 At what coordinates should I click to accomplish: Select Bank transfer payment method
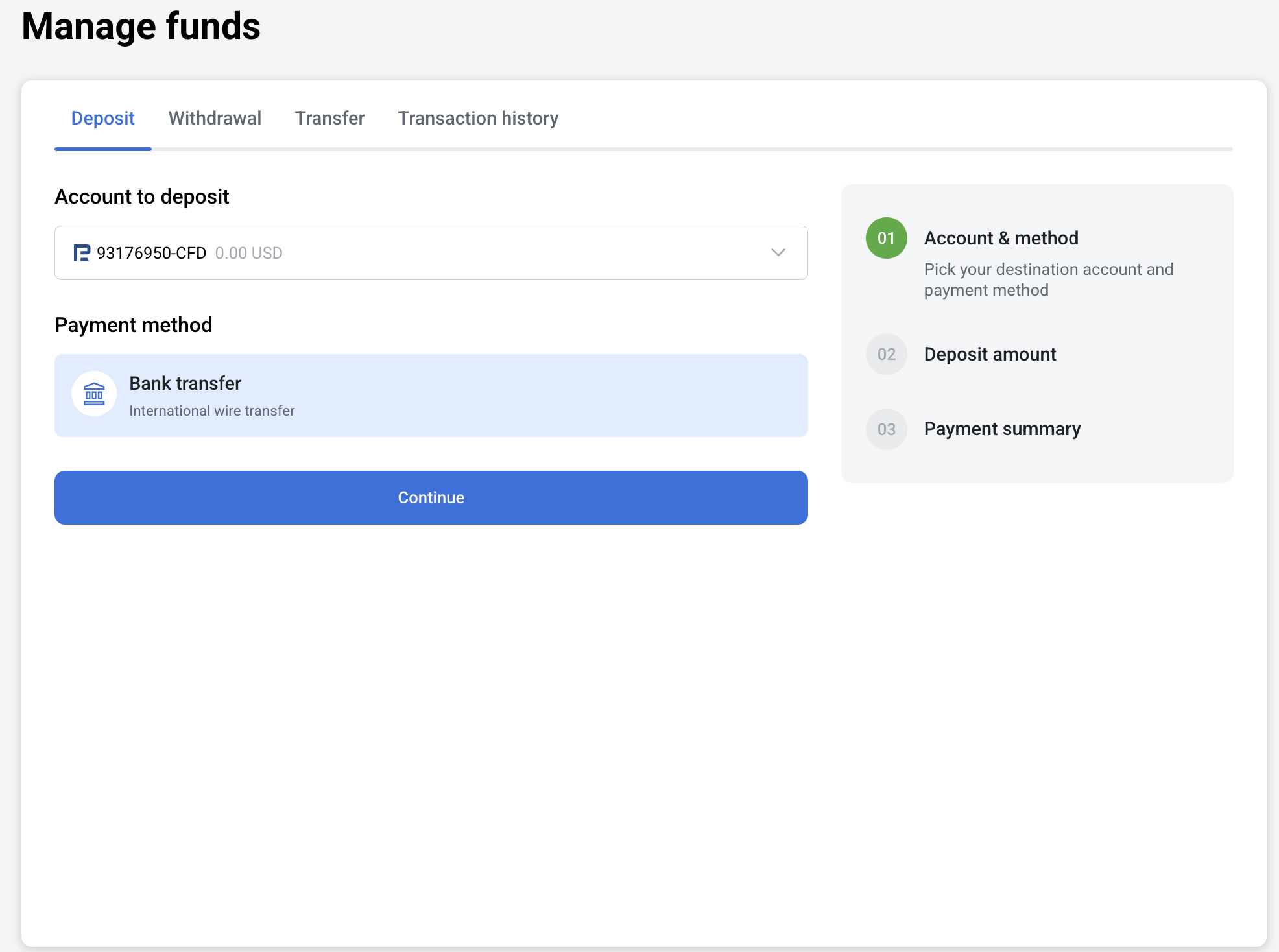(431, 396)
